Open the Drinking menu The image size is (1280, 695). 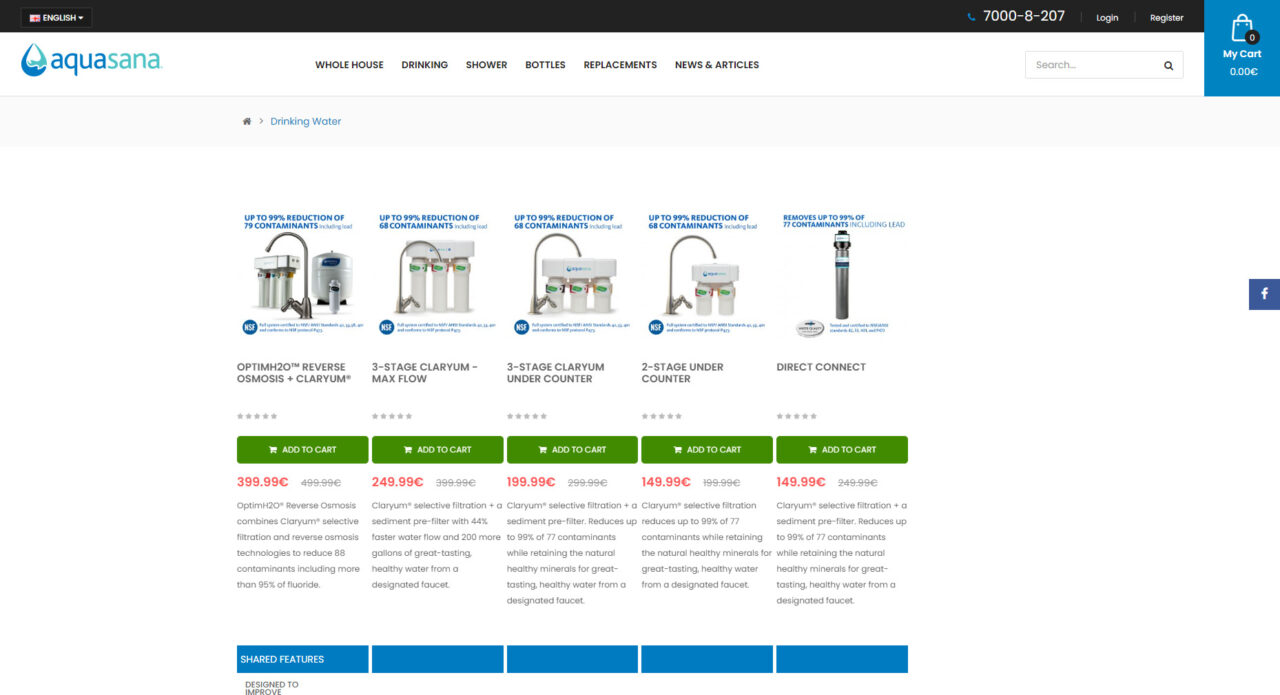point(425,65)
